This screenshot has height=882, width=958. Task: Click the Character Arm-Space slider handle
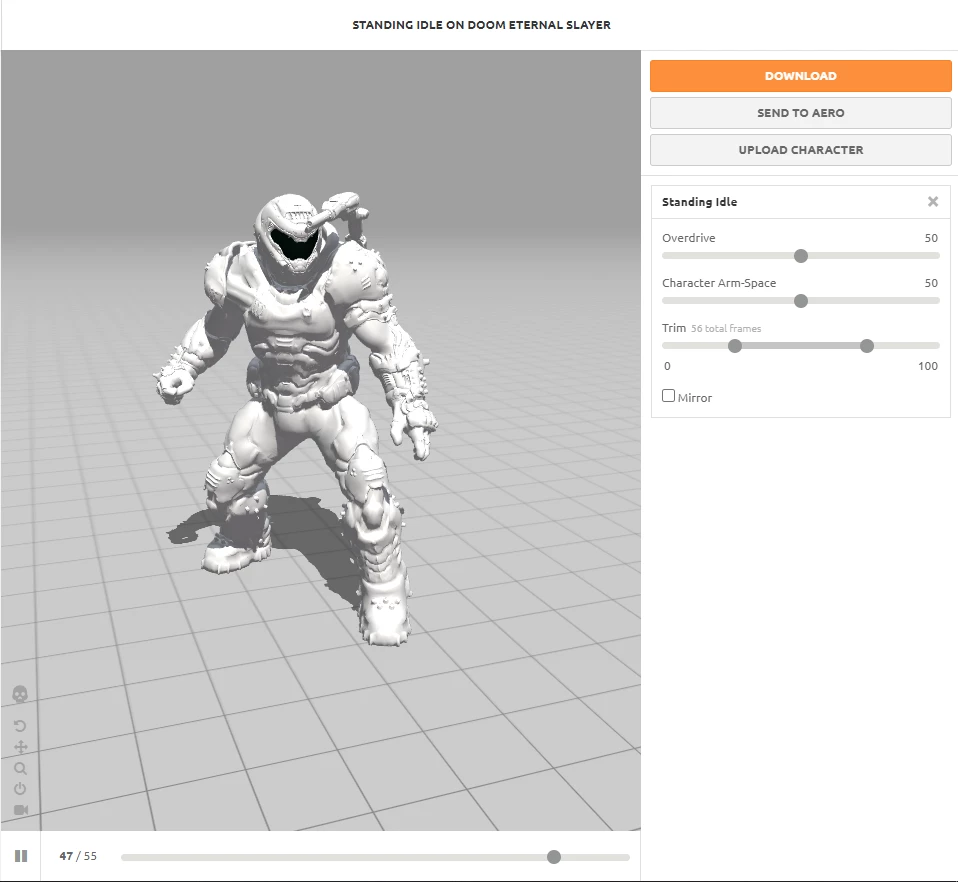801,301
